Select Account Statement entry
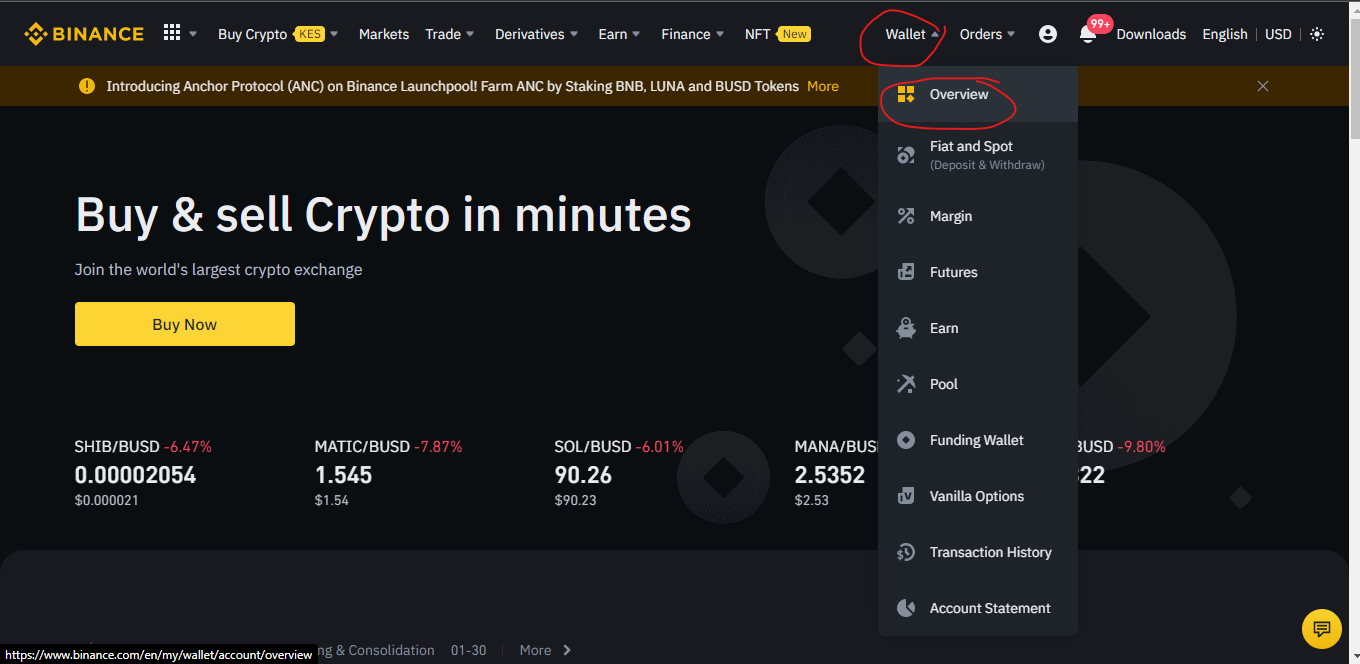Screen dimensions: 1360x664 click(x=978, y=608)
